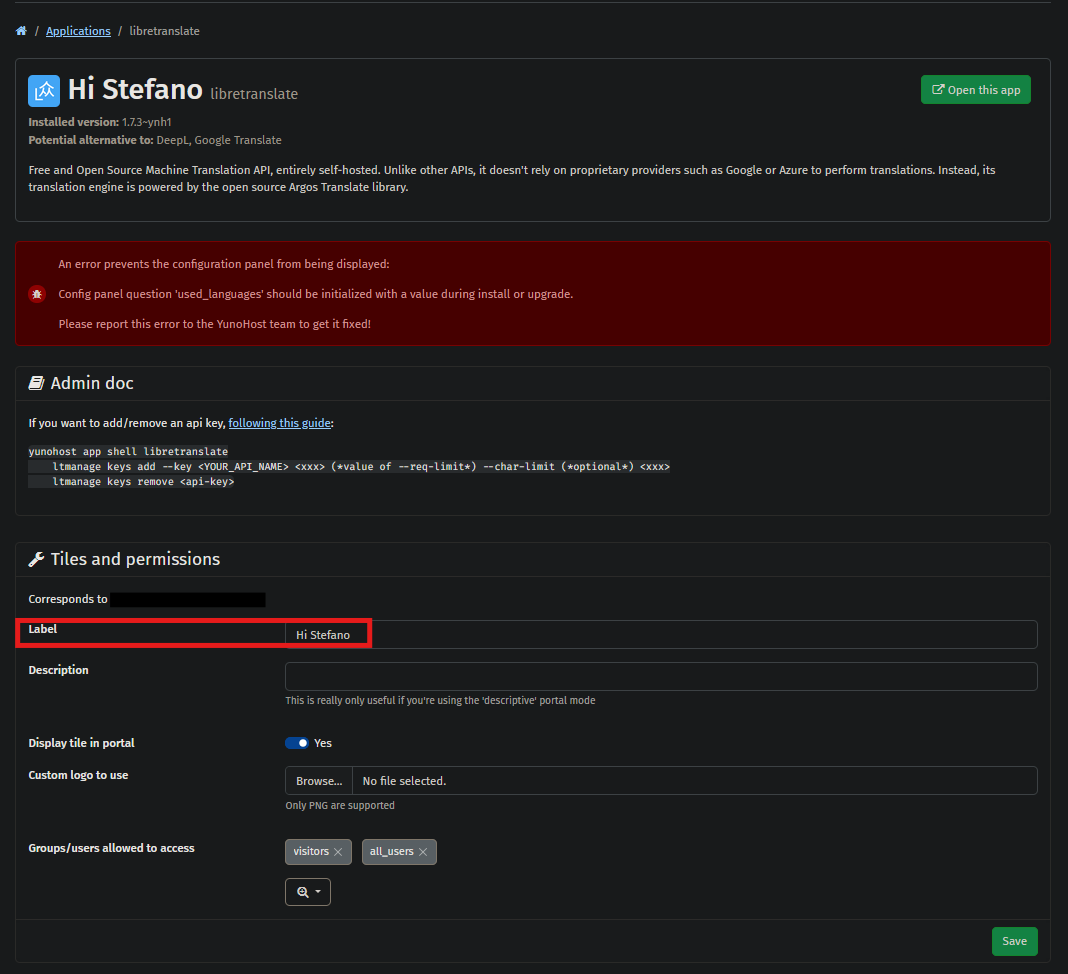Open the Applications breadcrumb link
The image size is (1068, 974).
78,31
